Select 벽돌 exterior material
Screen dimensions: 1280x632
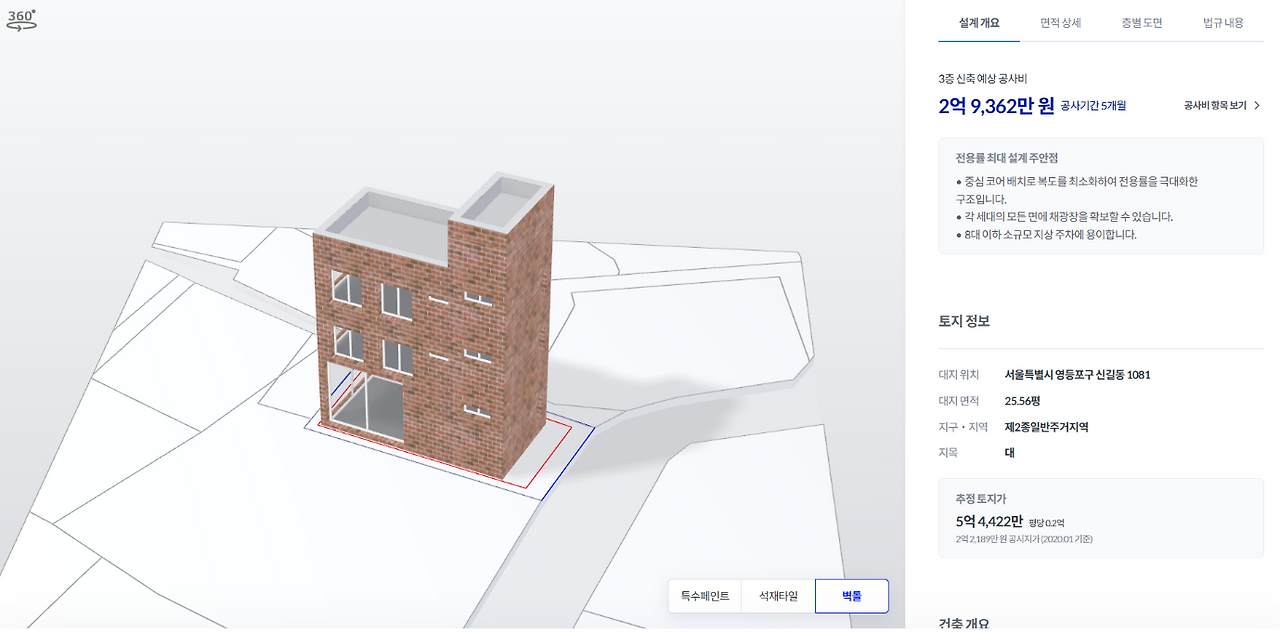click(852, 596)
